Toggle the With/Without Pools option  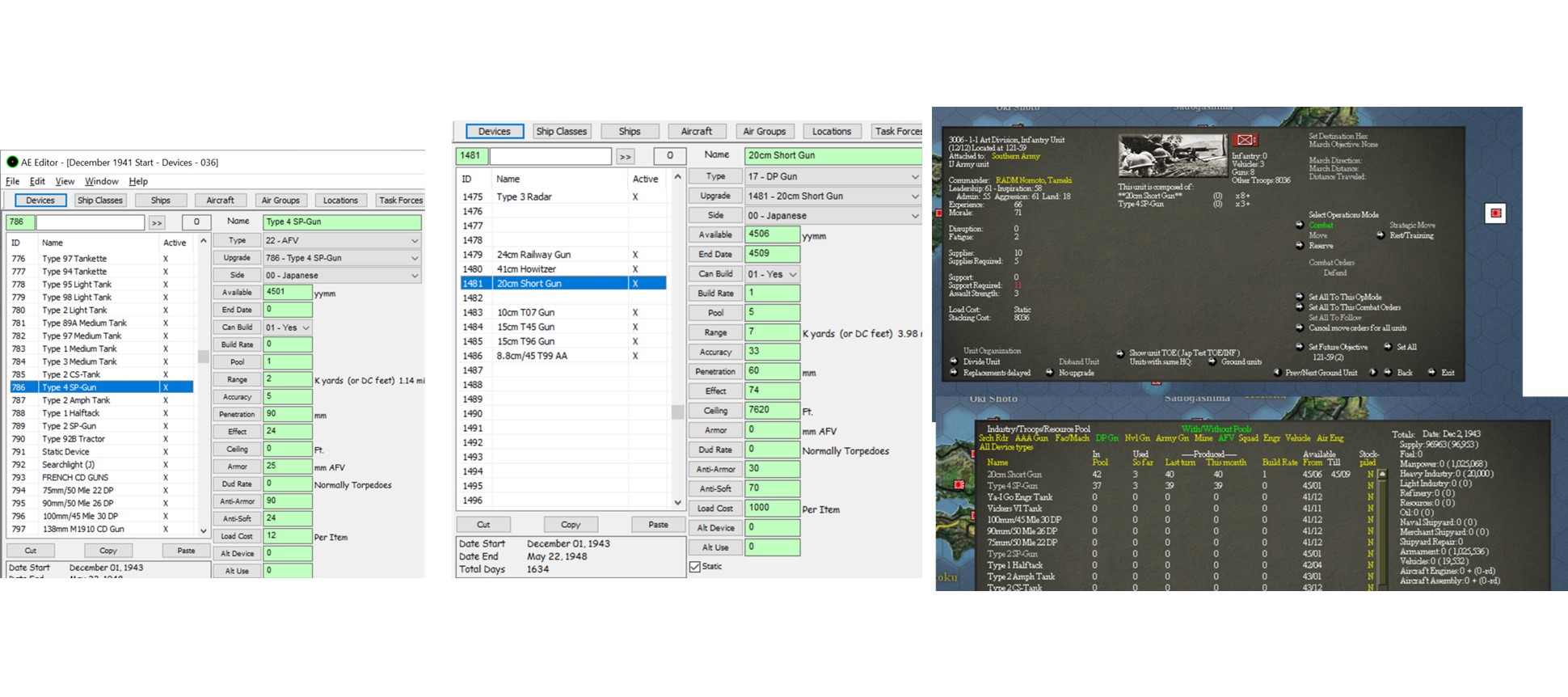pos(1216,429)
